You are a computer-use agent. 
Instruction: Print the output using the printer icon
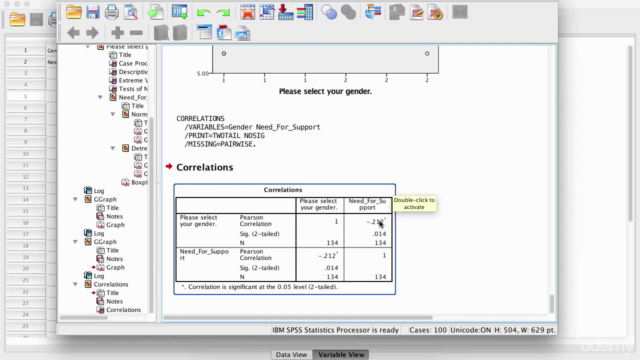pyautogui.click(x=111, y=12)
